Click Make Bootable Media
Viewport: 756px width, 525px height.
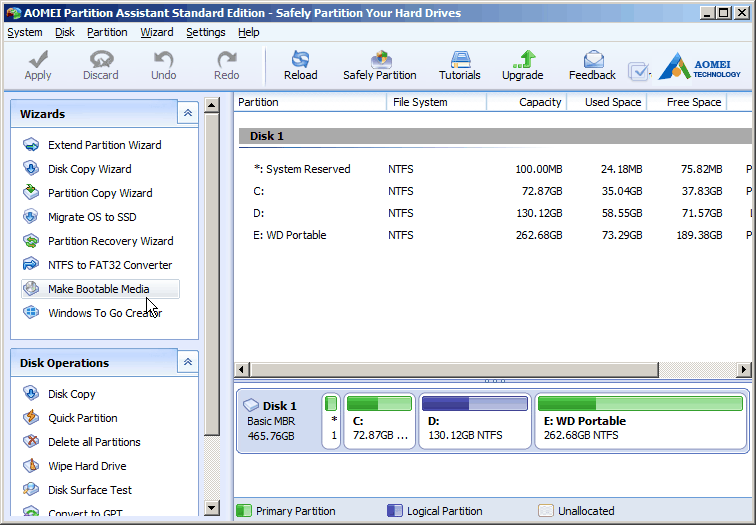pyautogui.click(x=100, y=289)
